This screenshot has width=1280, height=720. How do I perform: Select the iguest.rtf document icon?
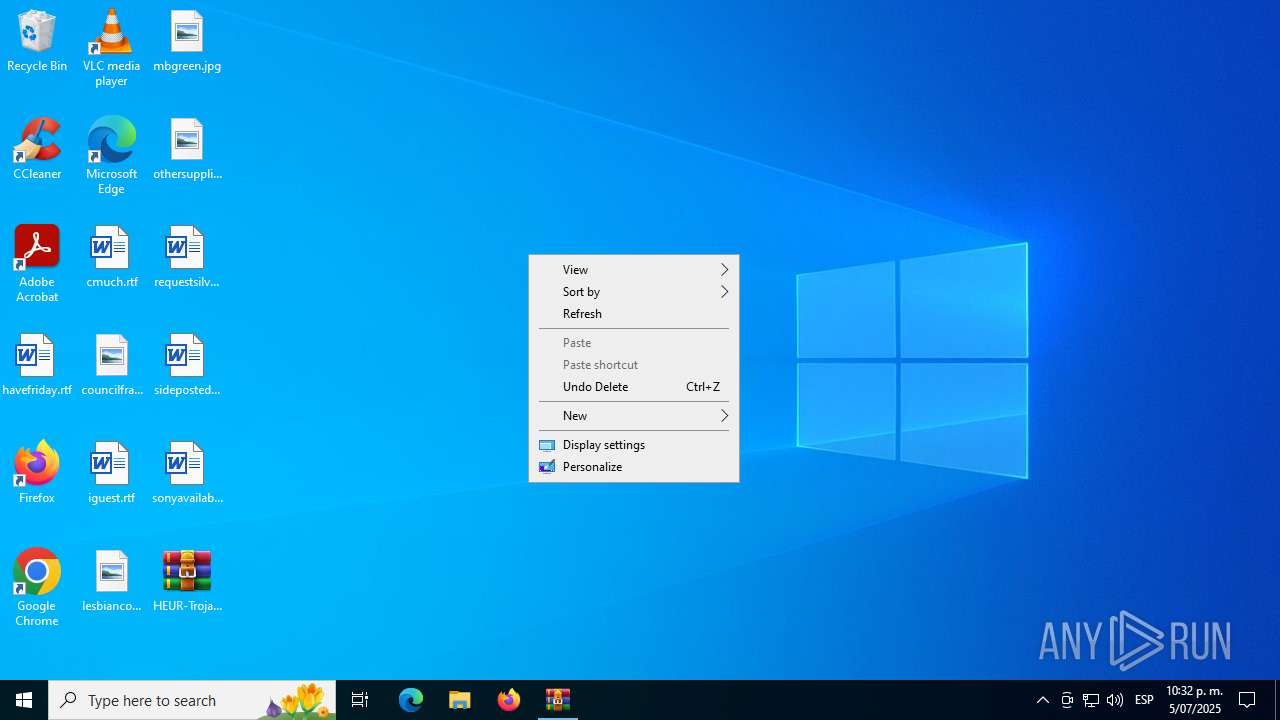(111, 473)
